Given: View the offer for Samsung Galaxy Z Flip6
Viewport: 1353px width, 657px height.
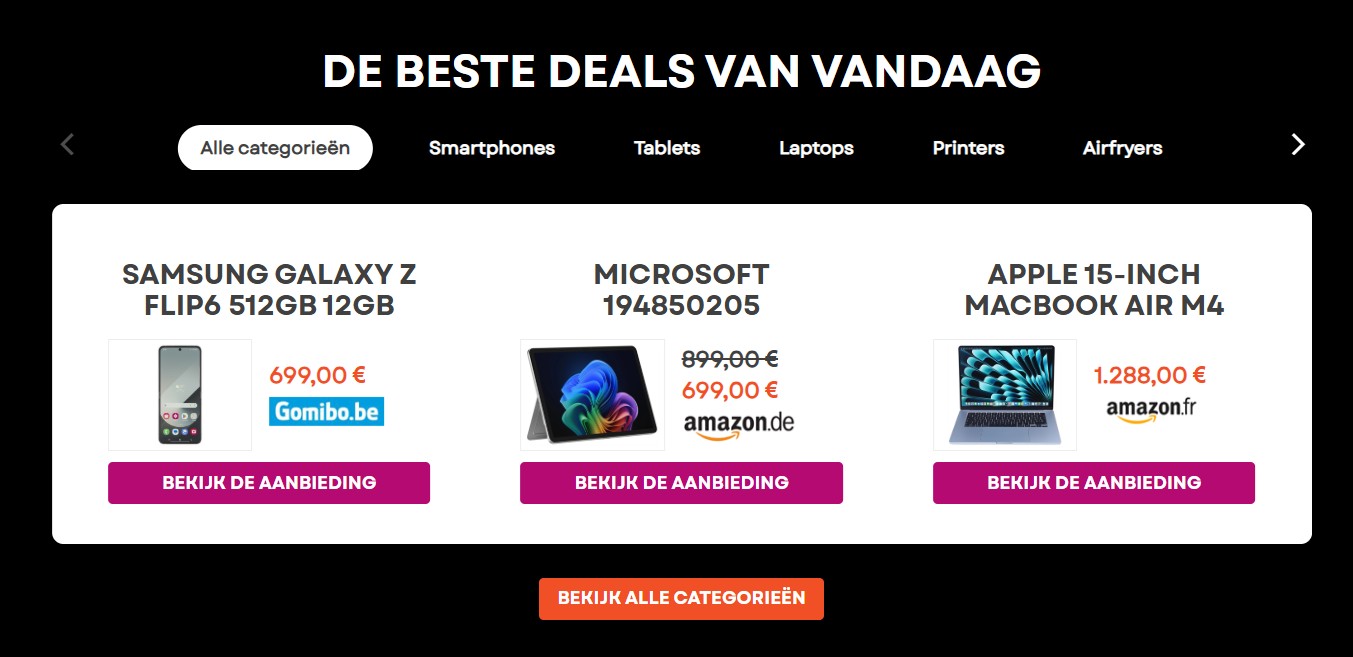Looking at the screenshot, I should (x=269, y=483).
